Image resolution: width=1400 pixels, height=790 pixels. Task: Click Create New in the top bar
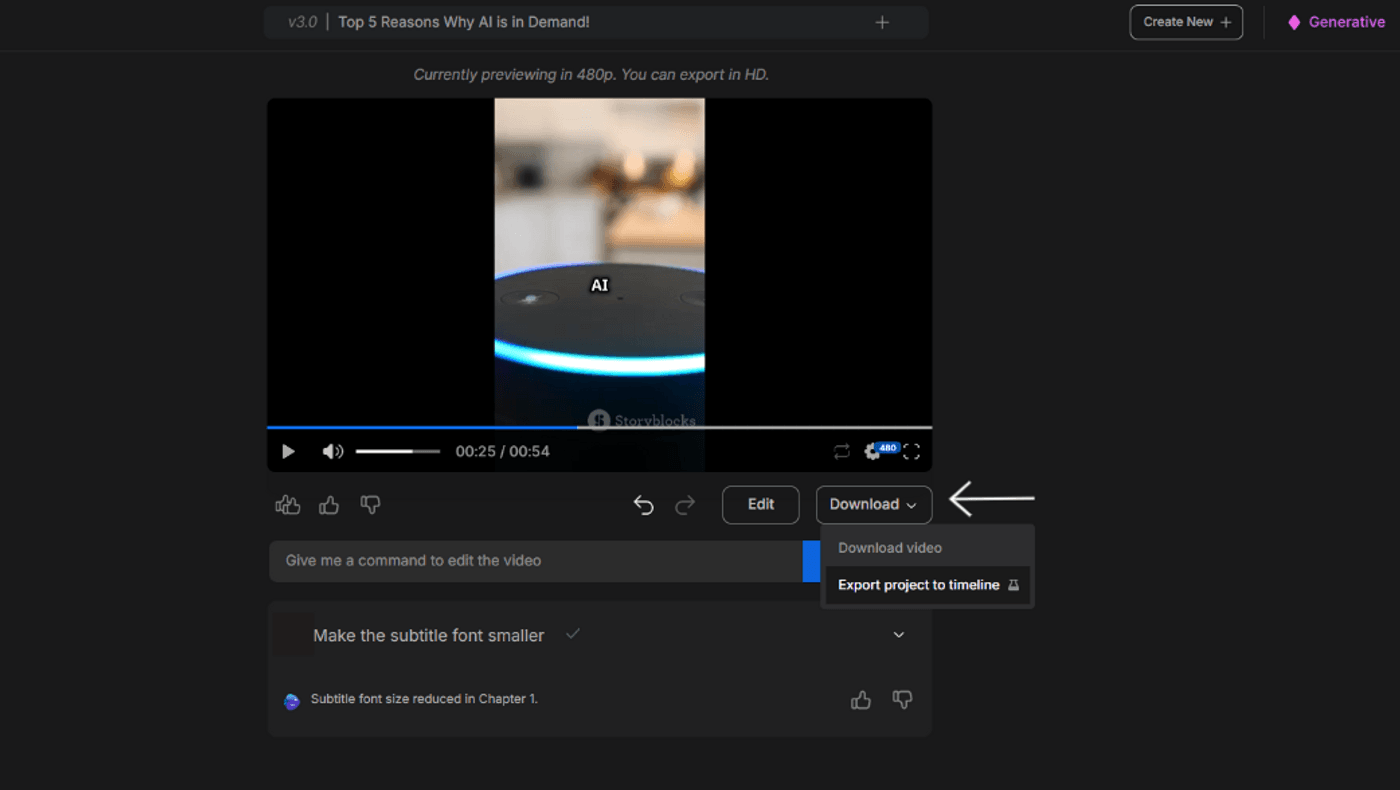[x=1186, y=21]
